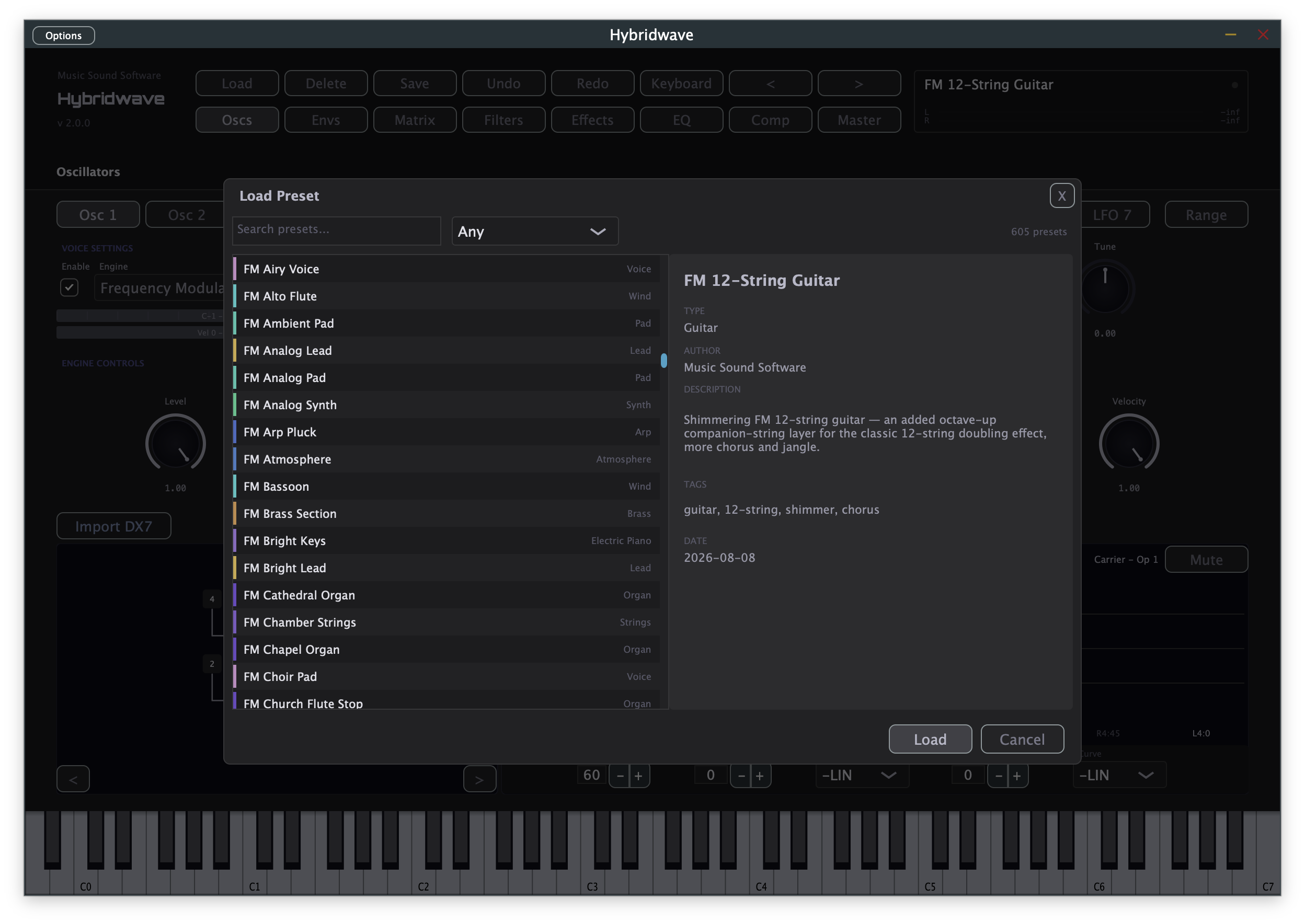
Task: Click the Redo button
Action: point(592,84)
